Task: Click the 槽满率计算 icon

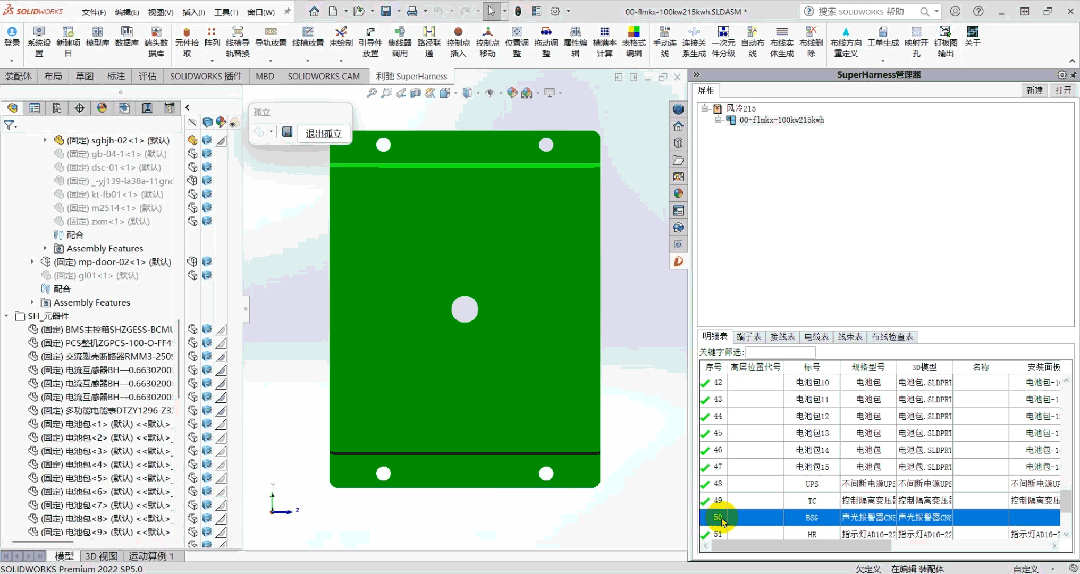Action: (604, 32)
